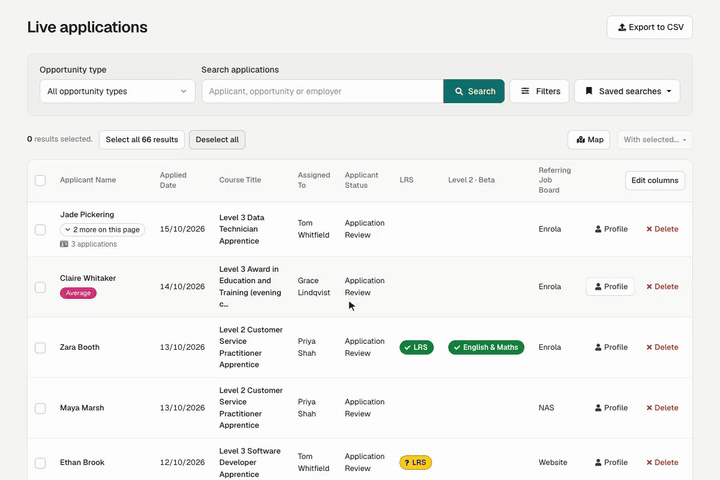
Task: Click the name Ethan Brook
Action: (x=82, y=463)
